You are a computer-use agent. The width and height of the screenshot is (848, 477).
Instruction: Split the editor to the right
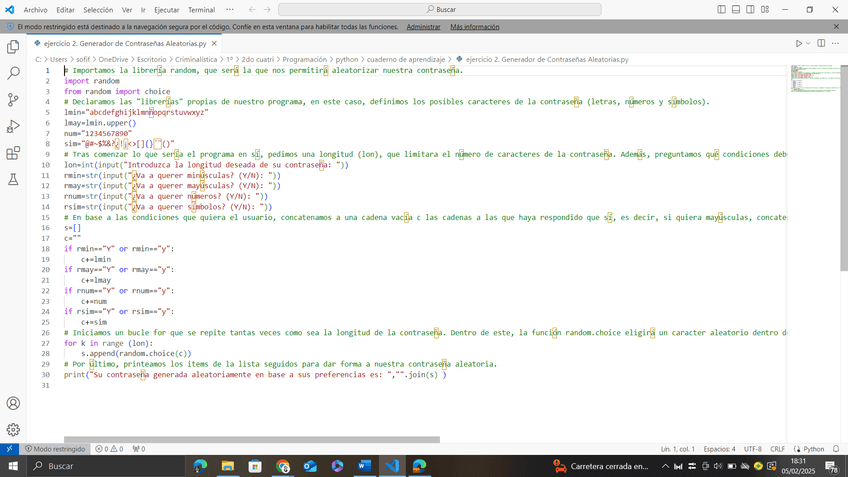pos(821,44)
